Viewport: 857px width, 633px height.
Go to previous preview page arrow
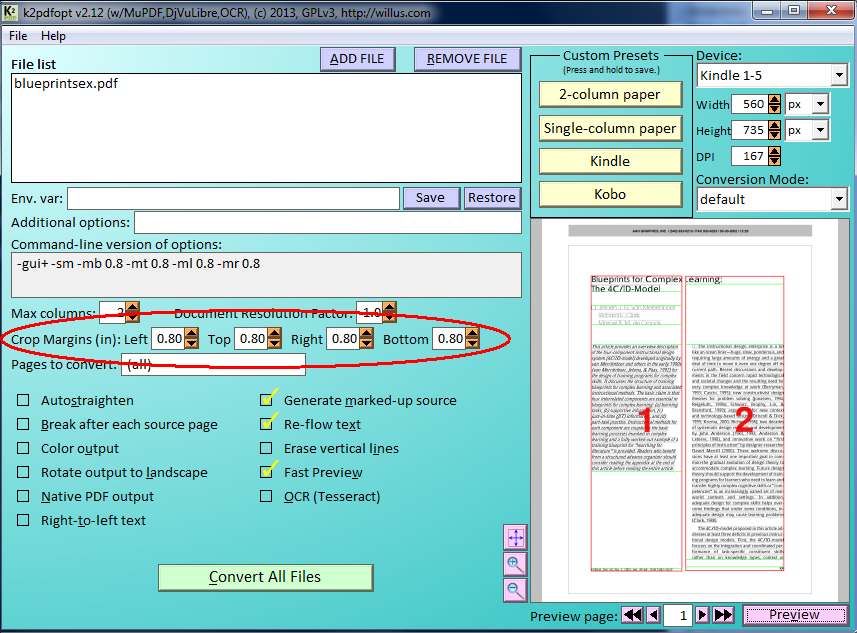(653, 615)
